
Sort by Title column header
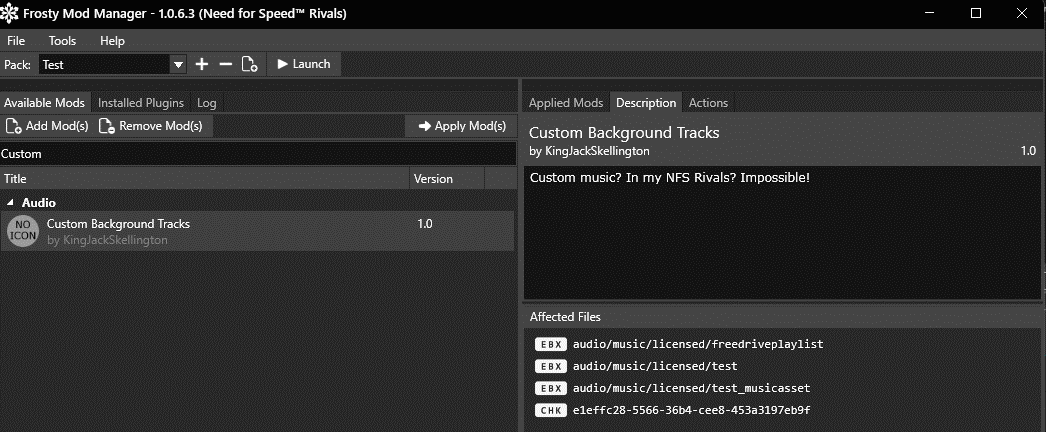coord(204,179)
